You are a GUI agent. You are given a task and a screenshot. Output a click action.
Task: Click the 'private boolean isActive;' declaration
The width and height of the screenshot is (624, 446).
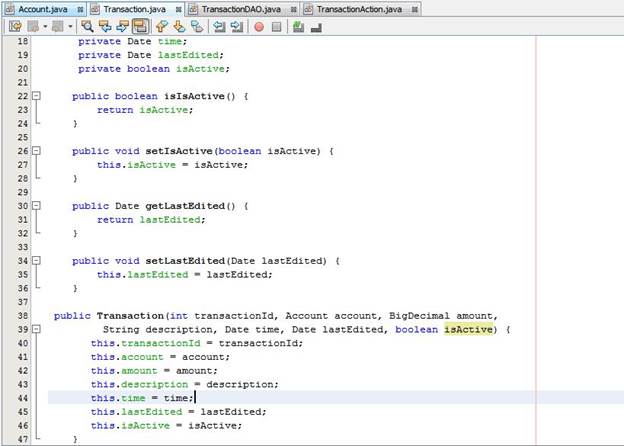[x=154, y=69]
